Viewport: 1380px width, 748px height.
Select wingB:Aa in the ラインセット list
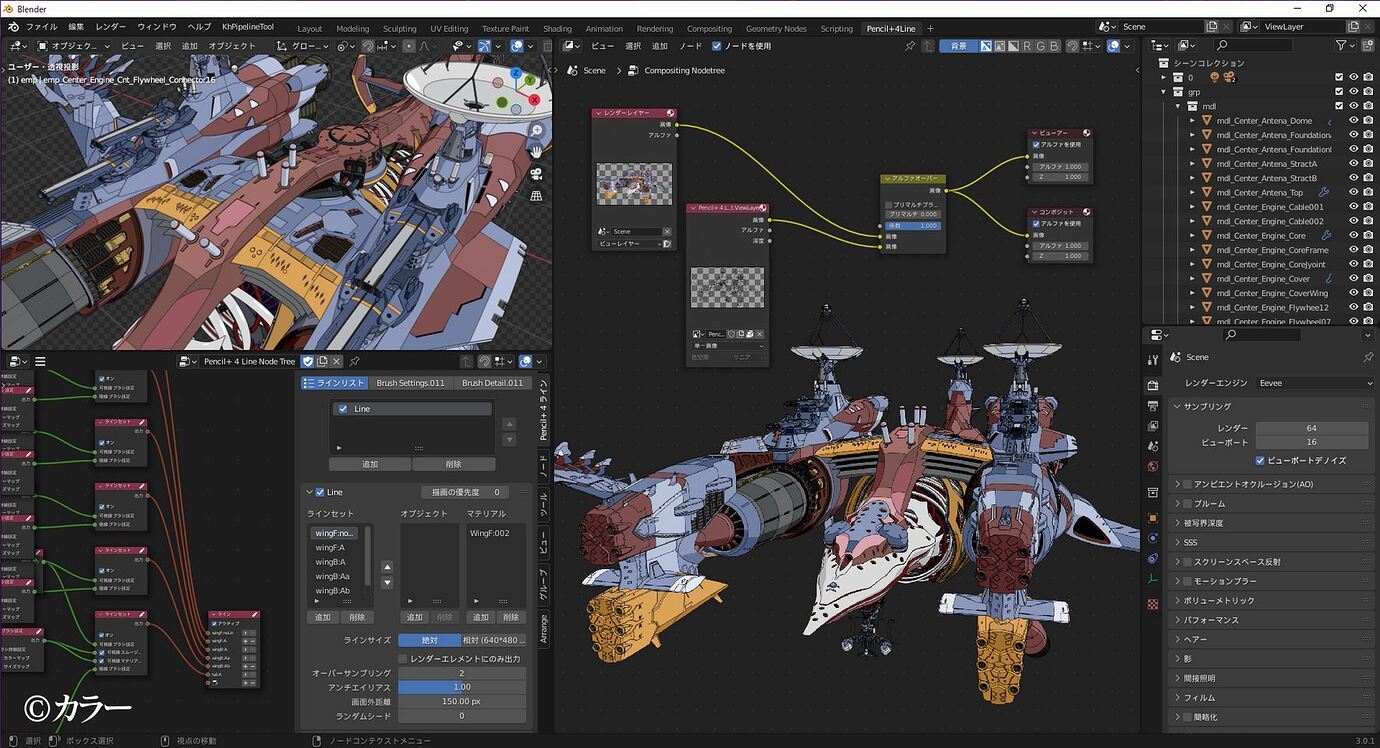[x=334, y=576]
